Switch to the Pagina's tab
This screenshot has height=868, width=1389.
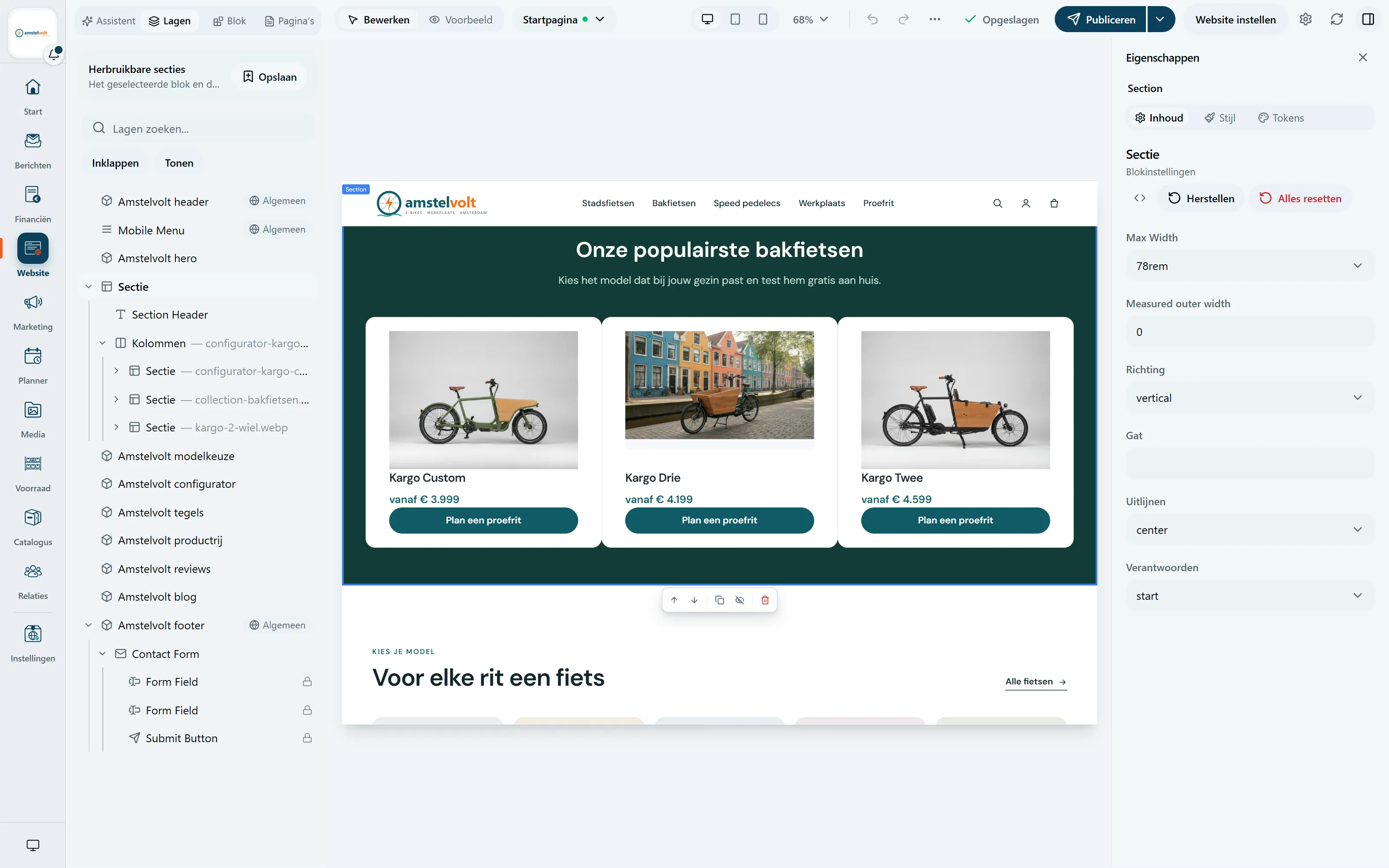click(x=289, y=21)
